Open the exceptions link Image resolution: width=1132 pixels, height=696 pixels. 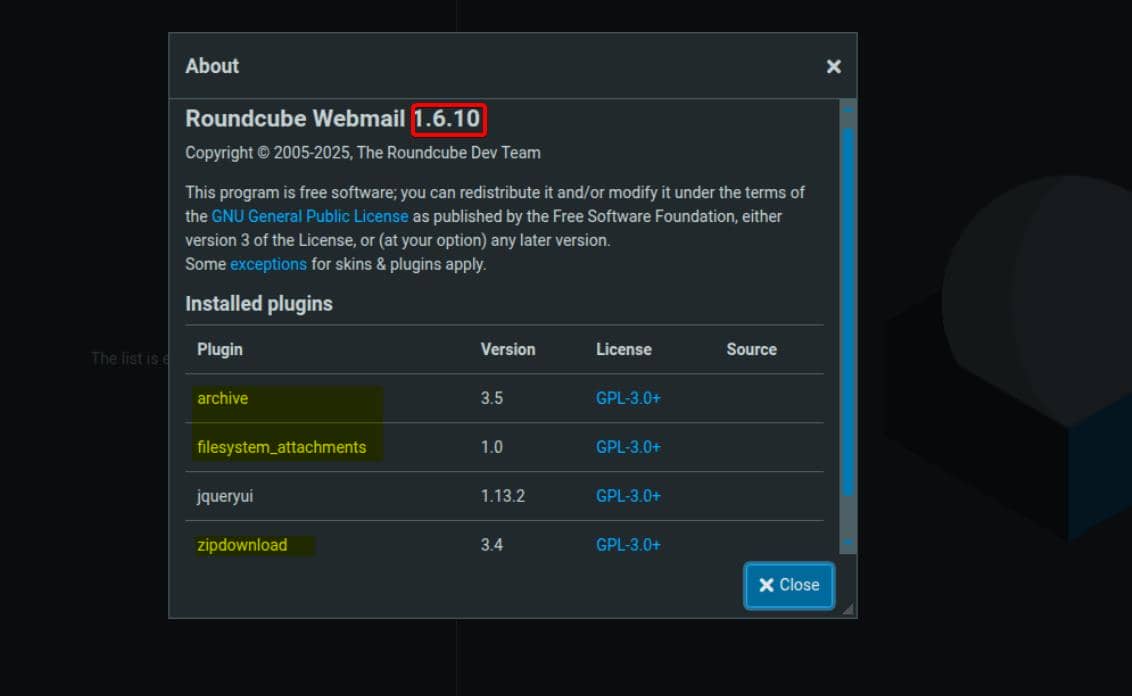click(x=268, y=264)
